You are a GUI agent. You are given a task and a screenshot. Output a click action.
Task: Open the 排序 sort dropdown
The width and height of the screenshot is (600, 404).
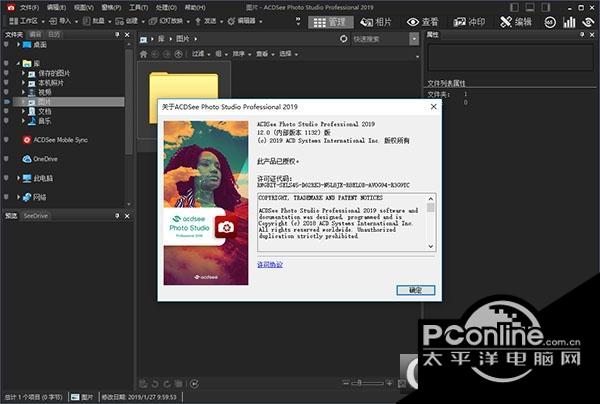[x=241, y=54]
